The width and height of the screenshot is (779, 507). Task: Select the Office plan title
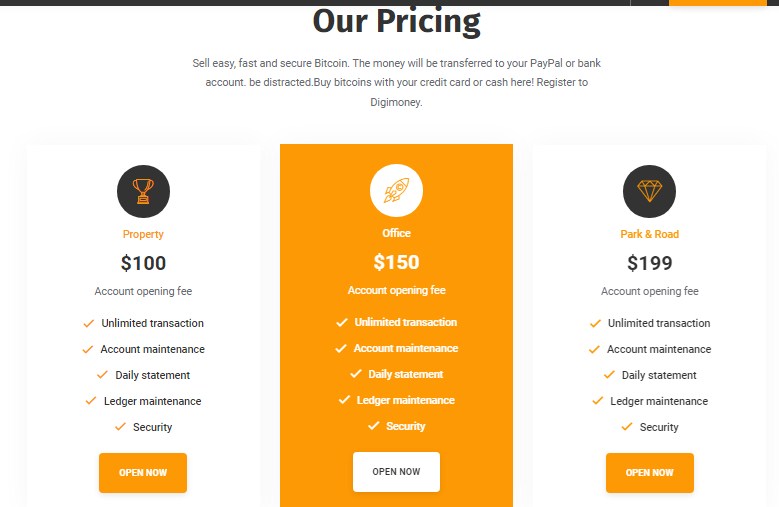pos(396,233)
